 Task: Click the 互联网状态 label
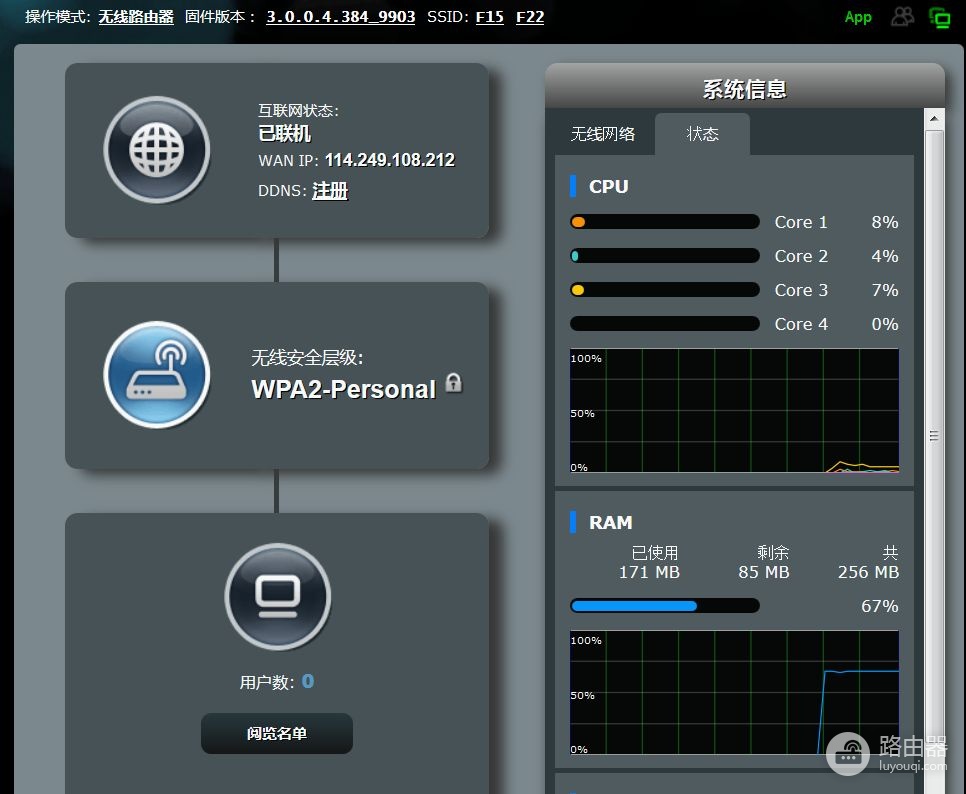[298, 110]
